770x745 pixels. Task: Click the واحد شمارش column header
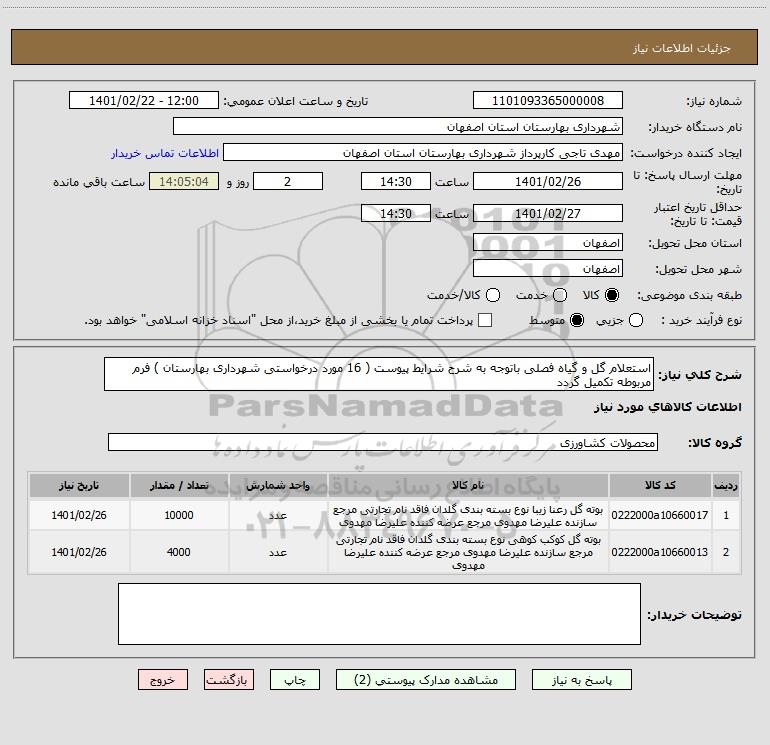pos(278,486)
